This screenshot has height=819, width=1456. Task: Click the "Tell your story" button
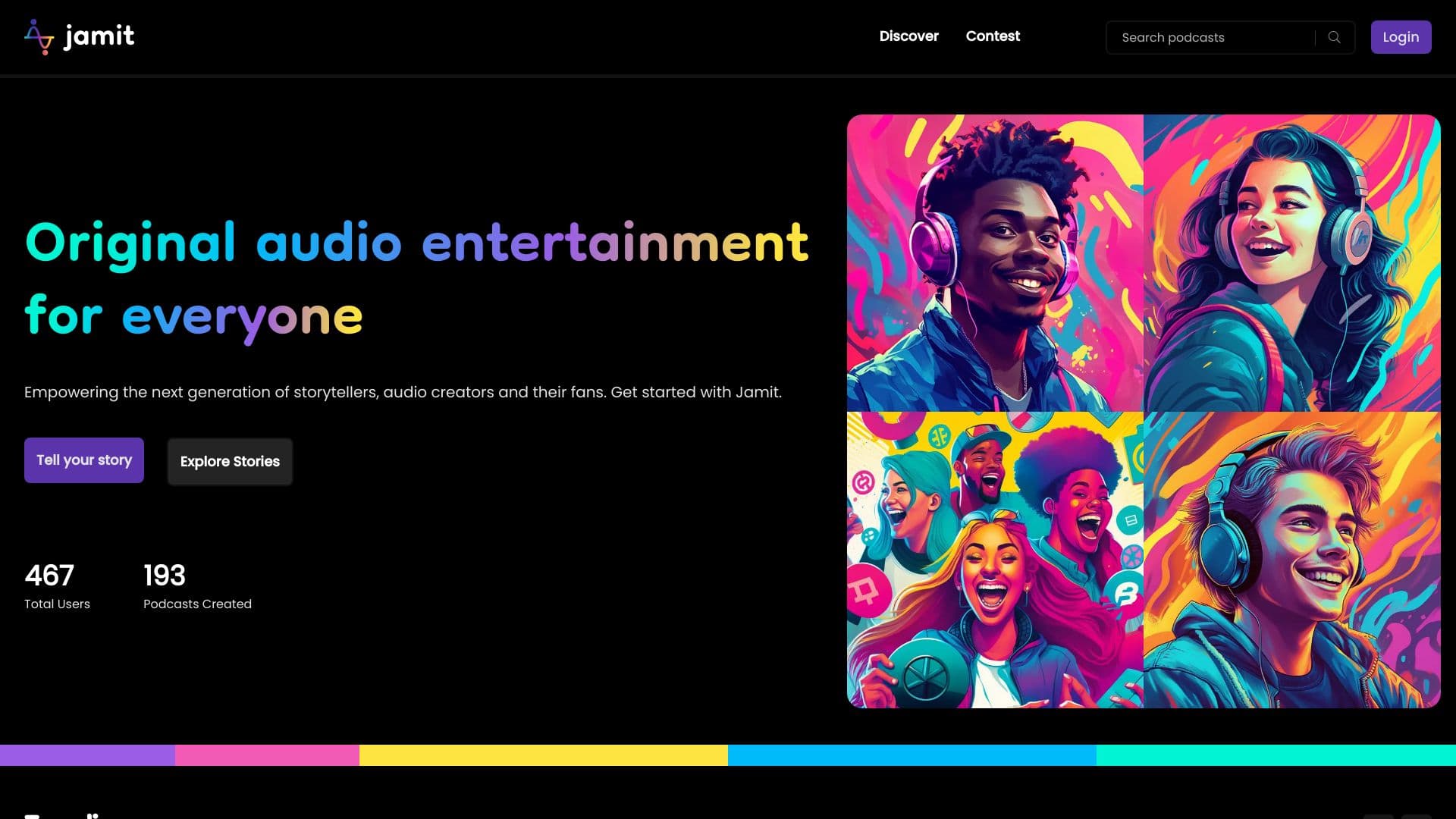coord(83,460)
